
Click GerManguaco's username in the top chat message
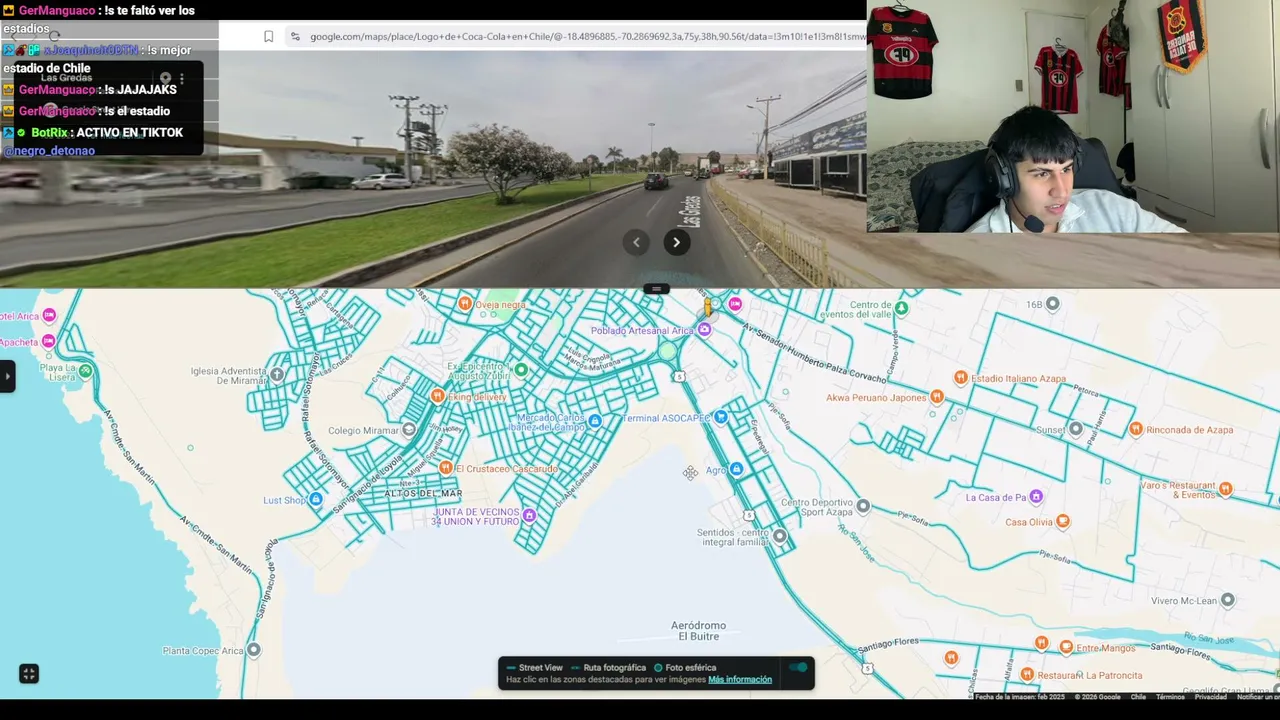(57, 11)
